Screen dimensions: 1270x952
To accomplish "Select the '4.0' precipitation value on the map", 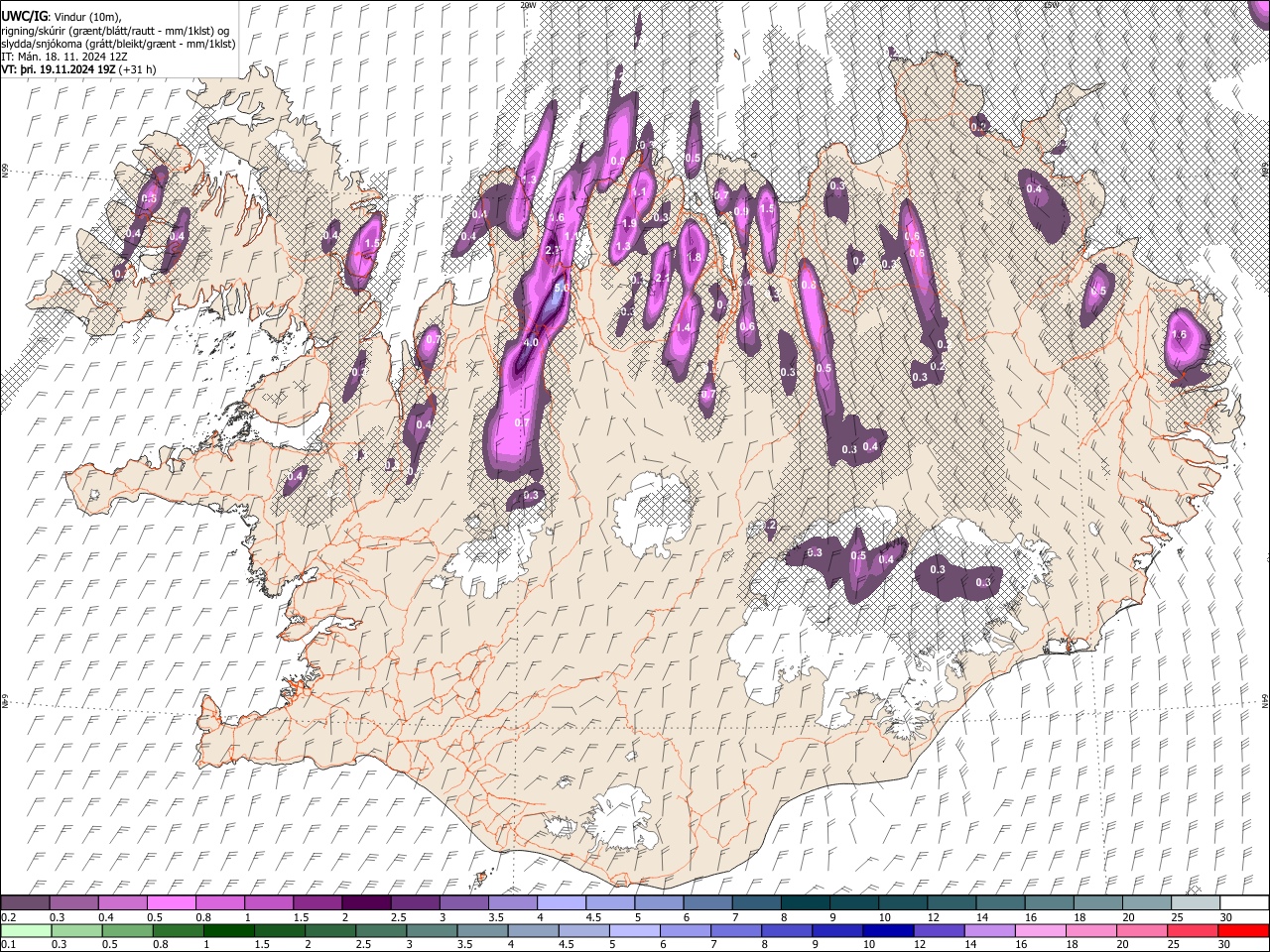I will pyautogui.click(x=531, y=342).
